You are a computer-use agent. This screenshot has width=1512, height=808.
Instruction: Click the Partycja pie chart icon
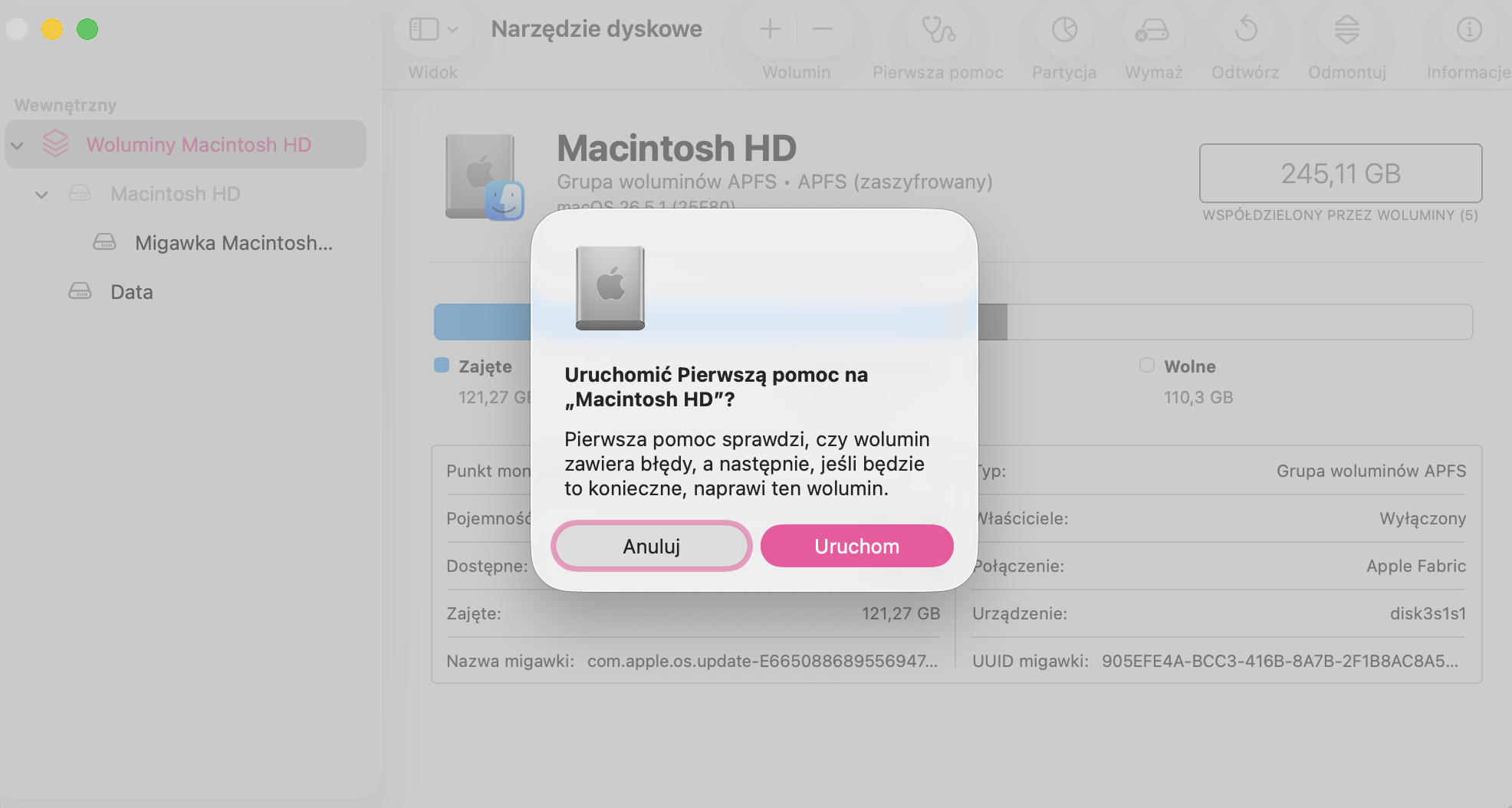1064,30
